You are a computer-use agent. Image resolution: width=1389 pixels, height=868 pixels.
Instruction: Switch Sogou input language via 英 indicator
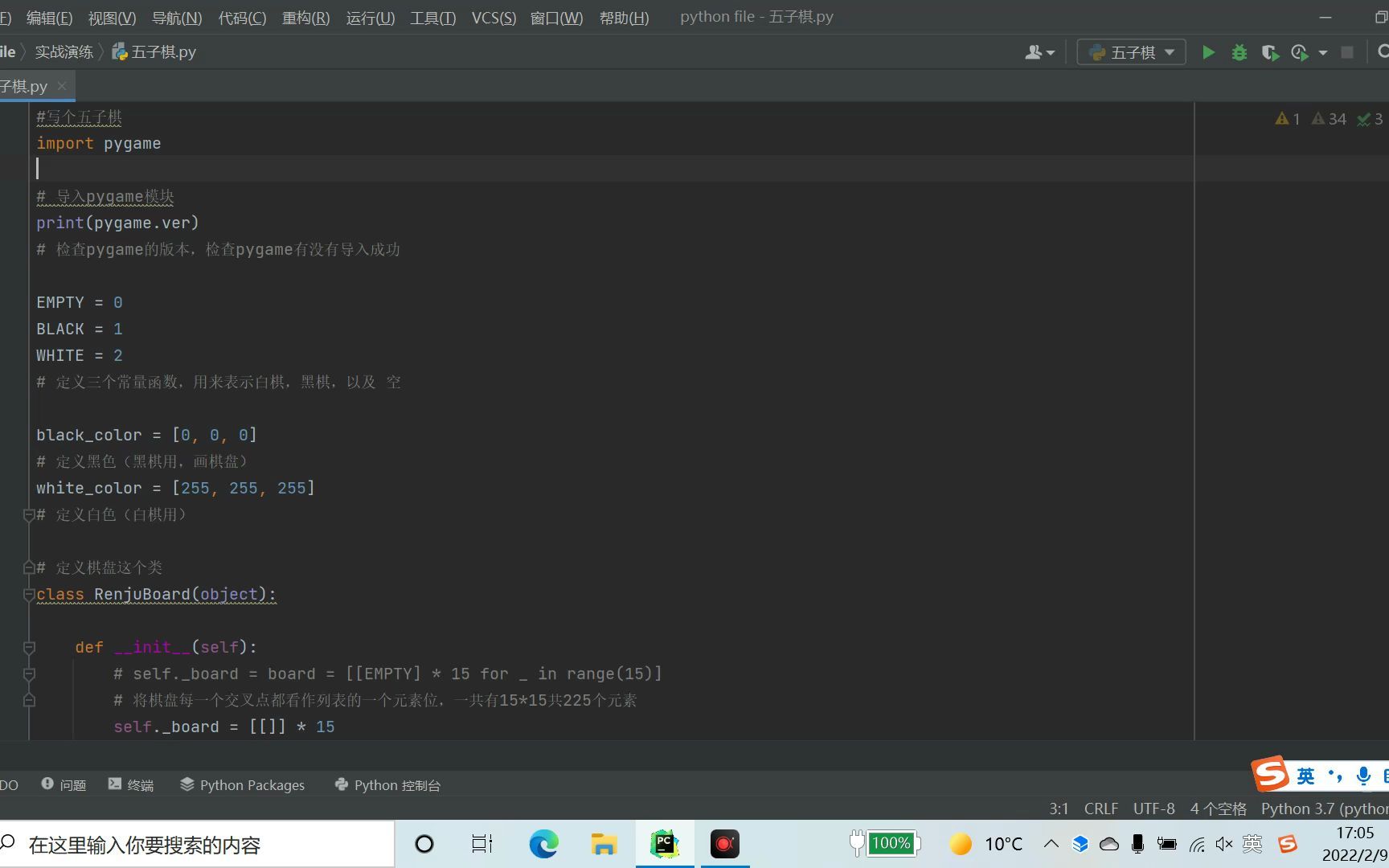click(1305, 776)
